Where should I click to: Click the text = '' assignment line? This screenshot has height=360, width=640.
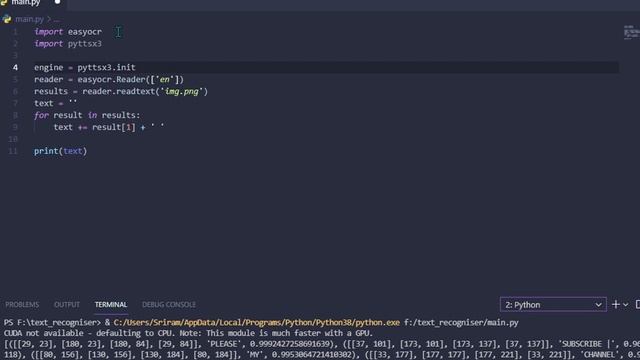pyautogui.click(x=56, y=103)
